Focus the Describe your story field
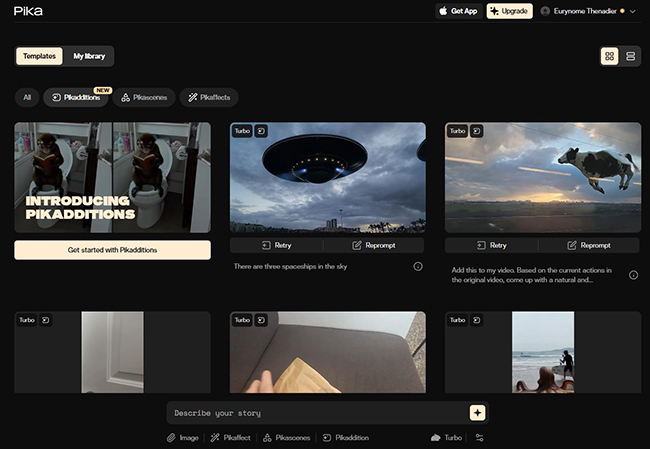This screenshot has width=650, height=449. tap(315, 413)
